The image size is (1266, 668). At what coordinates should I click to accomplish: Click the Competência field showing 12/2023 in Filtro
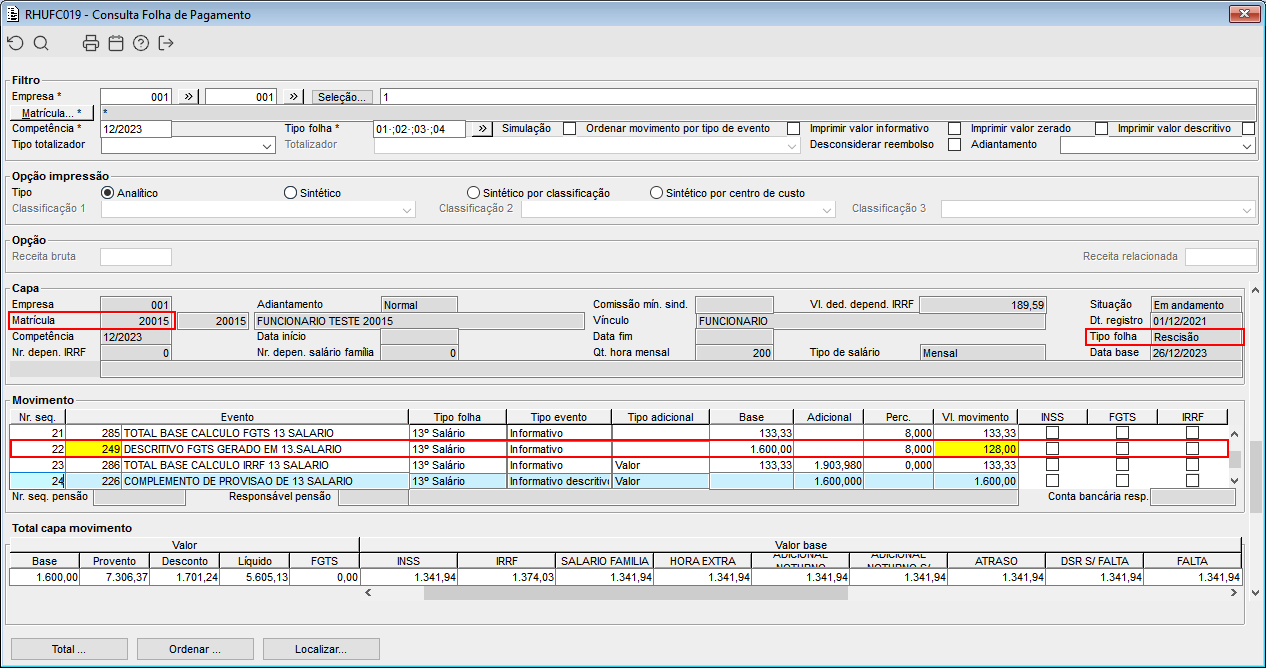click(136, 129)
